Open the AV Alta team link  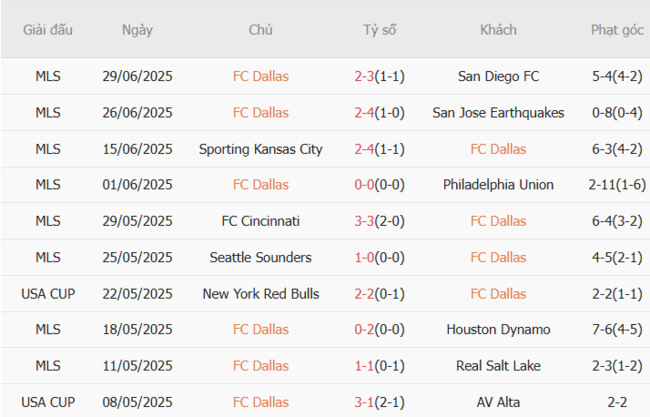point(498,401)
